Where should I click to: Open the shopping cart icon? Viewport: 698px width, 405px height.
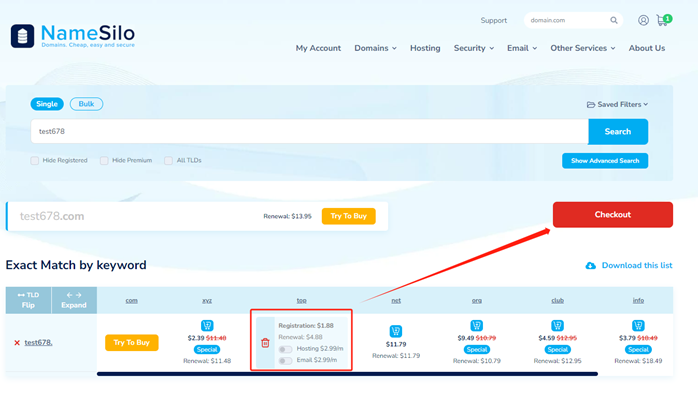[x=662, y=20]
